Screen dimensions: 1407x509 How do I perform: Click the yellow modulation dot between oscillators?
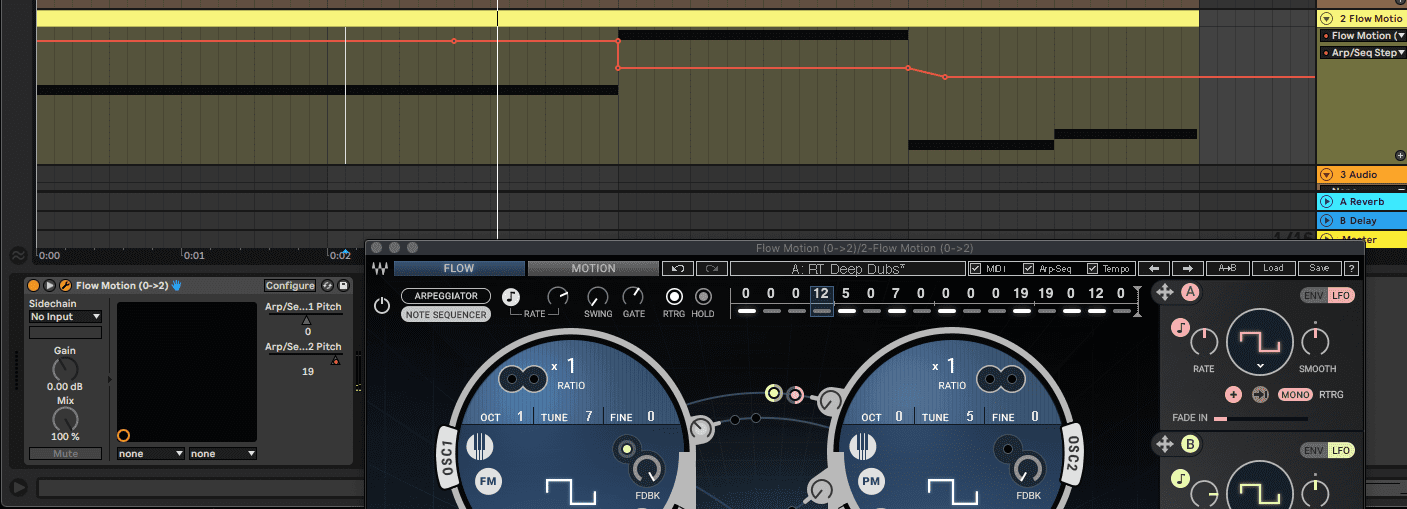[x=773, y=393]
